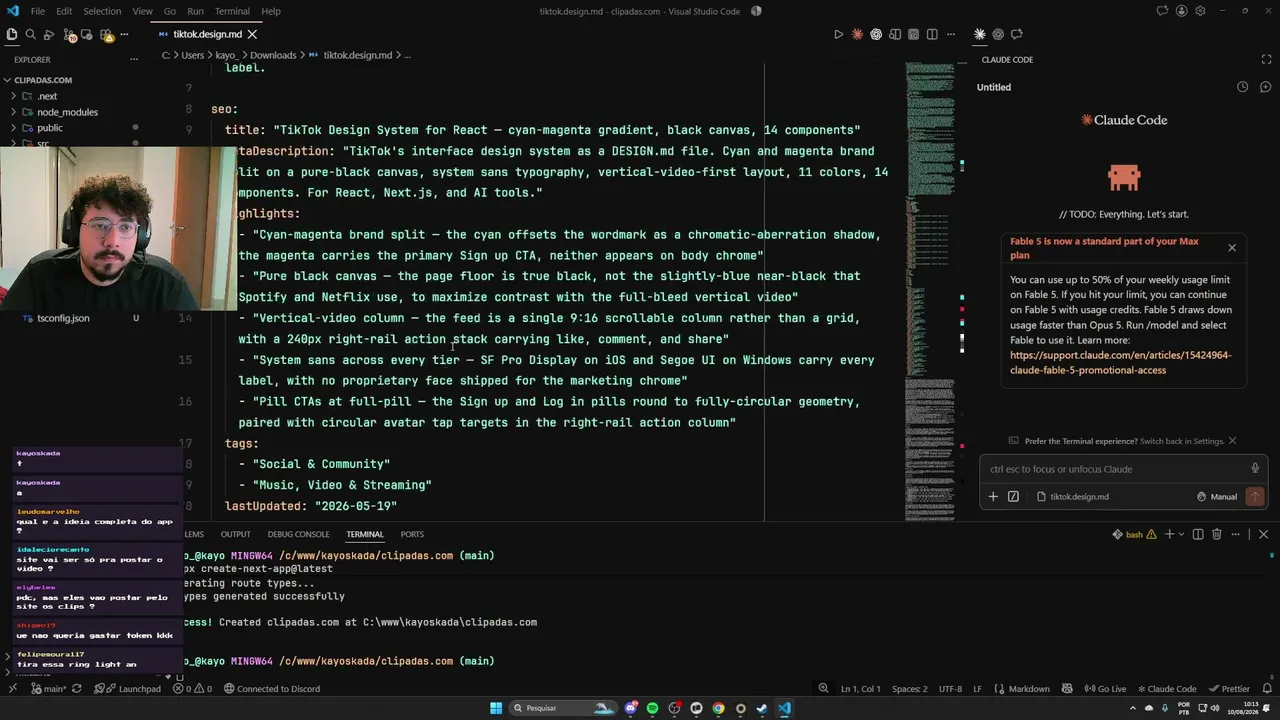Click the plus attach icon below Claude prompt
This screenshot has height=720, width=1280.
993,496
